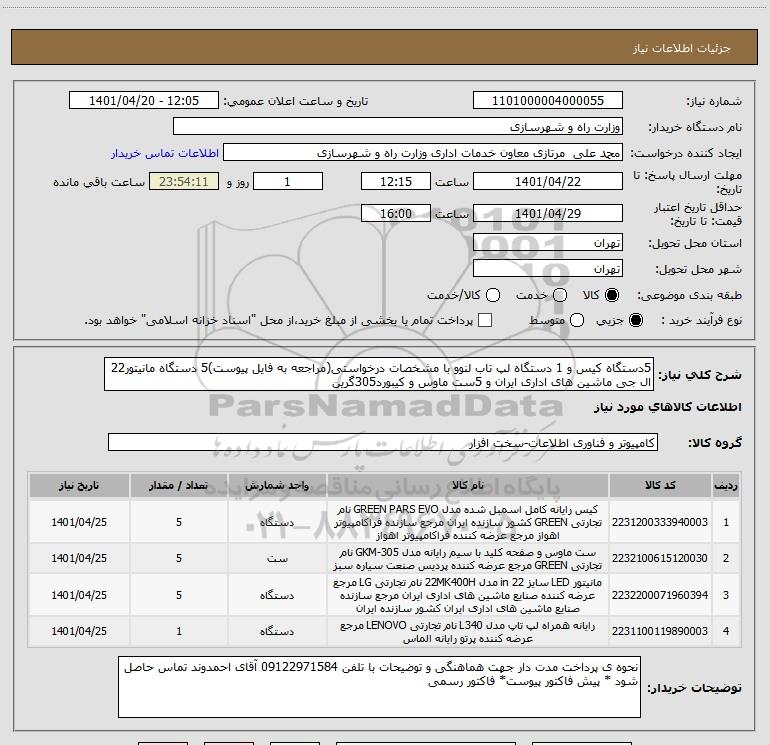
Task: Select product code 2232100615120030
Action: (660, 558)
